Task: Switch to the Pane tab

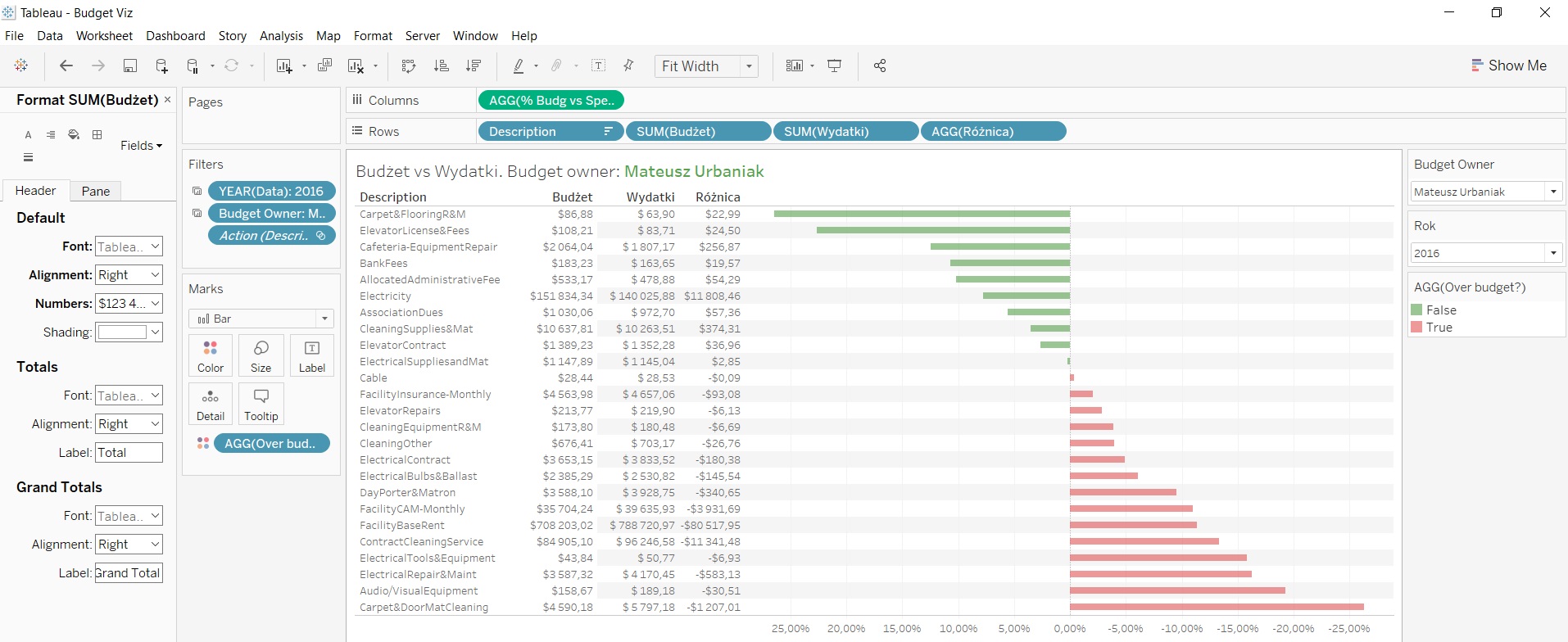Action: 95,191
